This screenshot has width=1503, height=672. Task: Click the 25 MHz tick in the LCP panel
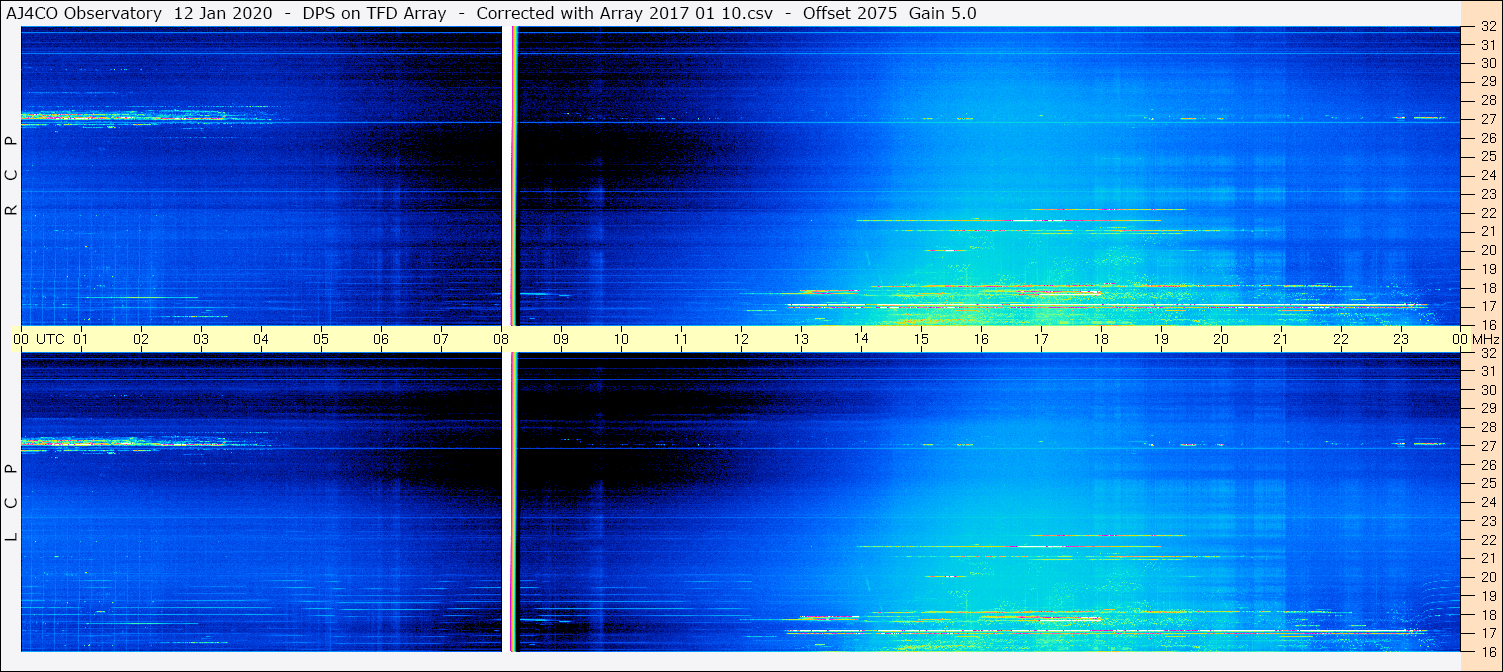pos(1487,483)
